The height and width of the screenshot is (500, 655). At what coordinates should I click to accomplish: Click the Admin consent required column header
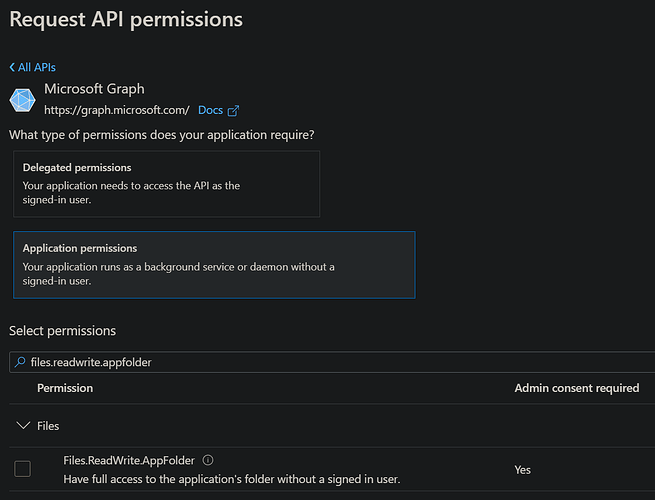[x=576, y=388]
